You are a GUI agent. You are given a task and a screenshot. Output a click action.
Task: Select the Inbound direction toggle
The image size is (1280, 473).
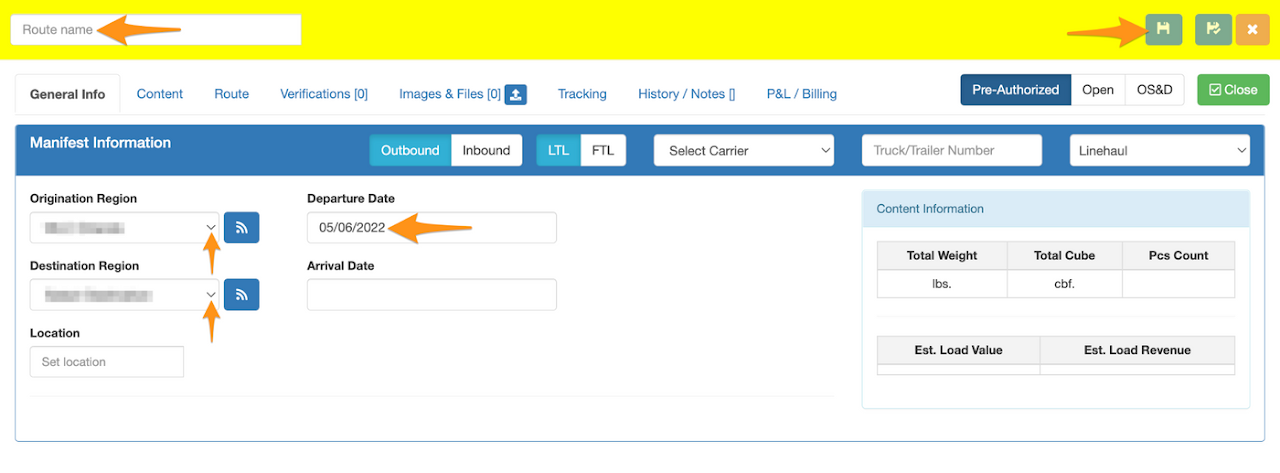click(x=486, y=150)
